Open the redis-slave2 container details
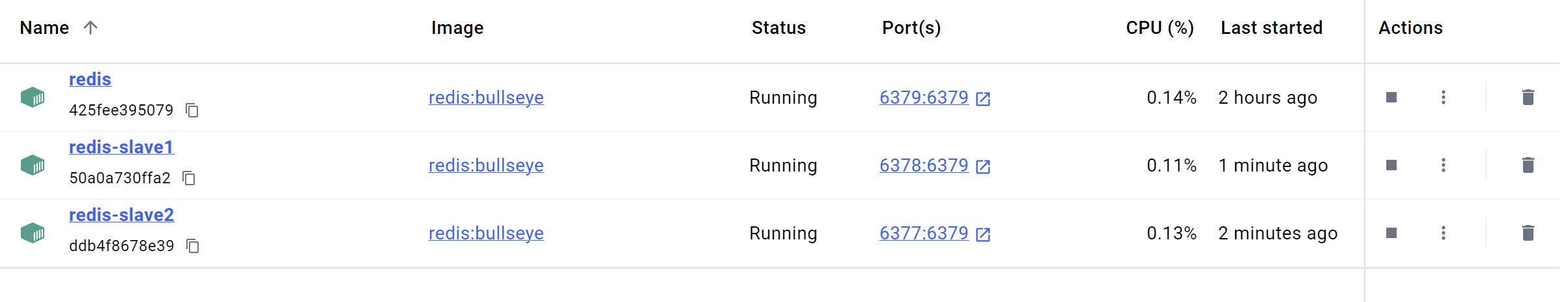The height and width of the screenshot is (302, 1568). 121,215
